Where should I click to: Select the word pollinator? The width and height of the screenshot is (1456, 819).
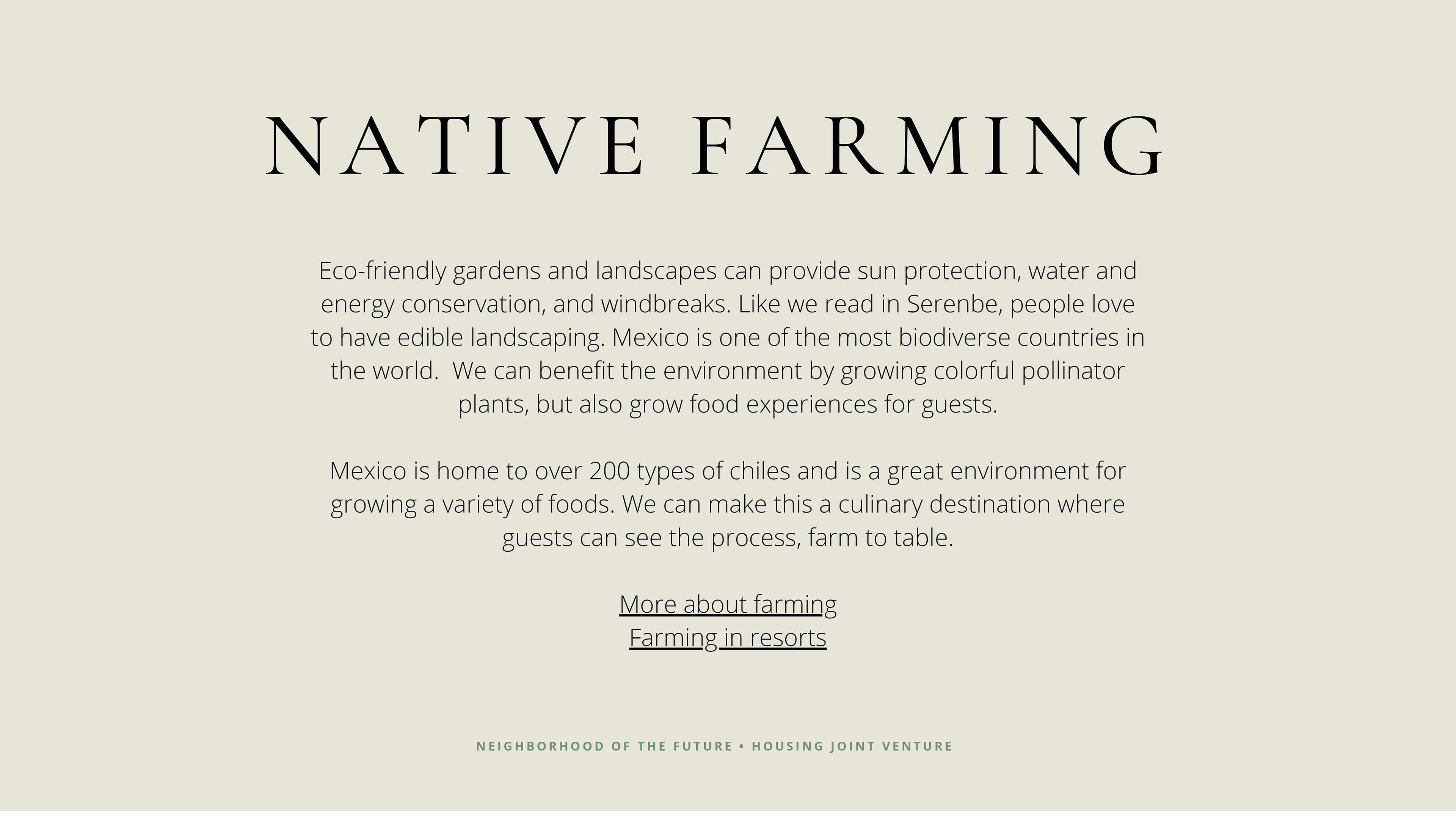pos(1073,371)
